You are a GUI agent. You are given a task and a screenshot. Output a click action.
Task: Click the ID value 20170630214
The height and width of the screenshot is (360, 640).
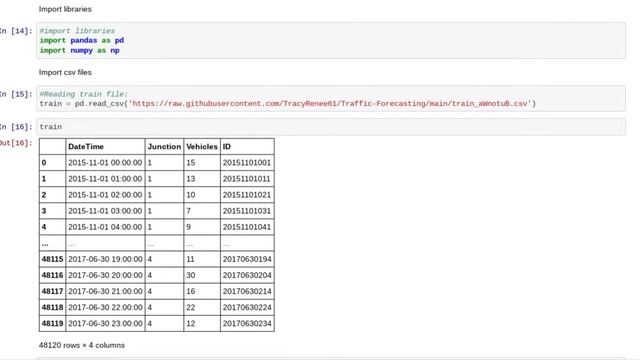(x=247, y=291)
